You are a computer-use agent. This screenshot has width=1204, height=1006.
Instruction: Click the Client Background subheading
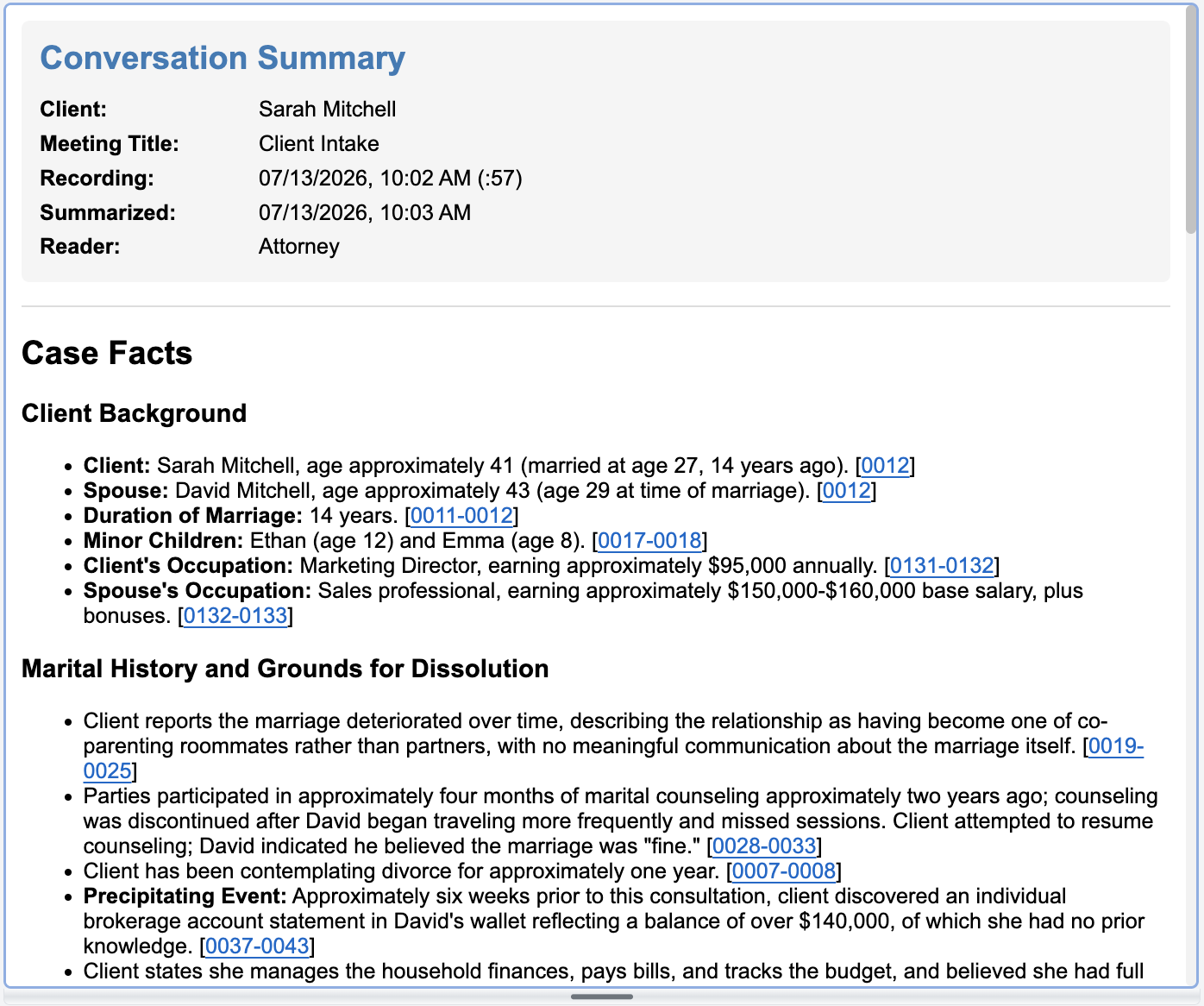tap(134, 413)
